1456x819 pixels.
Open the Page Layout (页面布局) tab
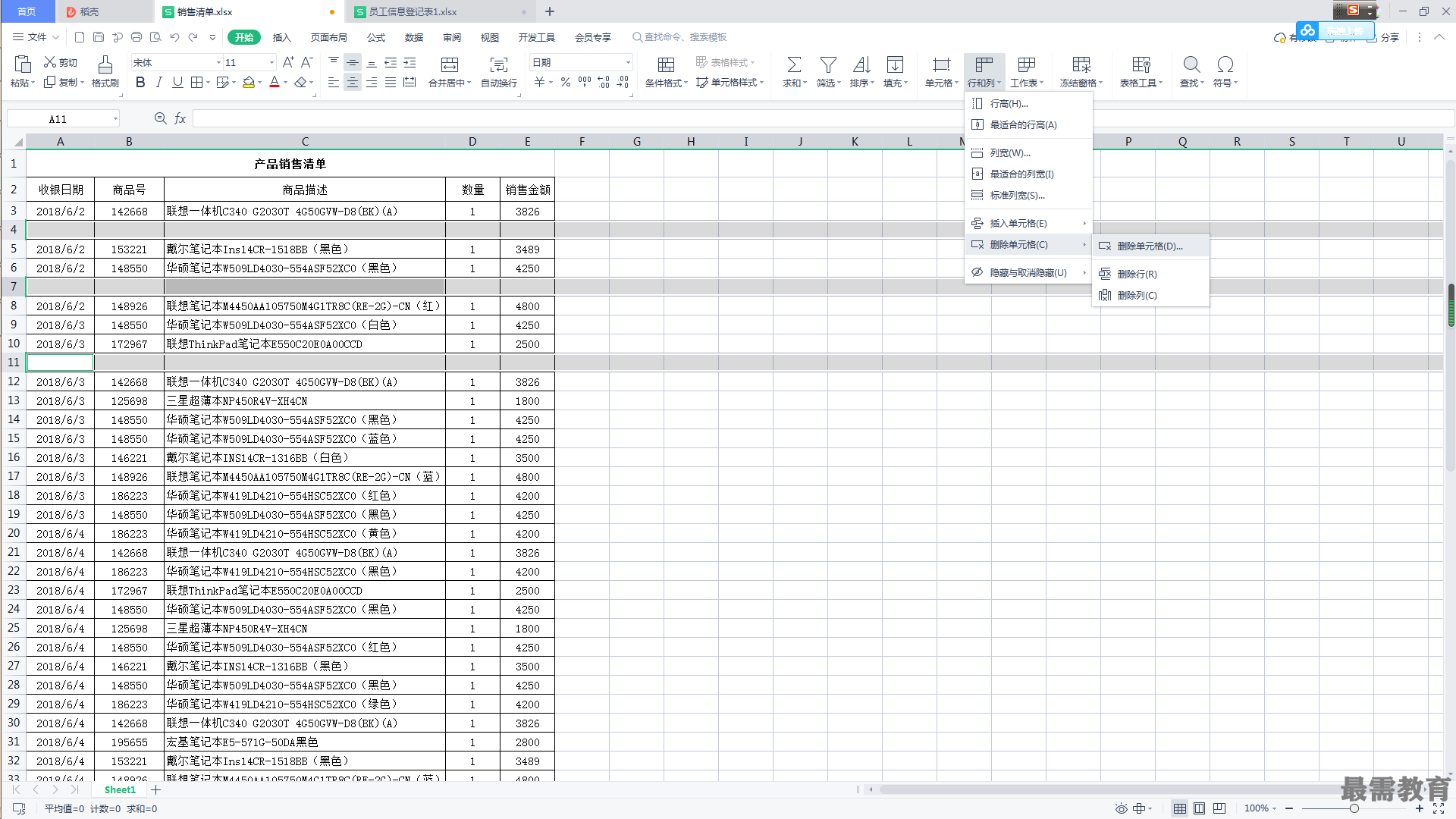[x=328, y=37]
